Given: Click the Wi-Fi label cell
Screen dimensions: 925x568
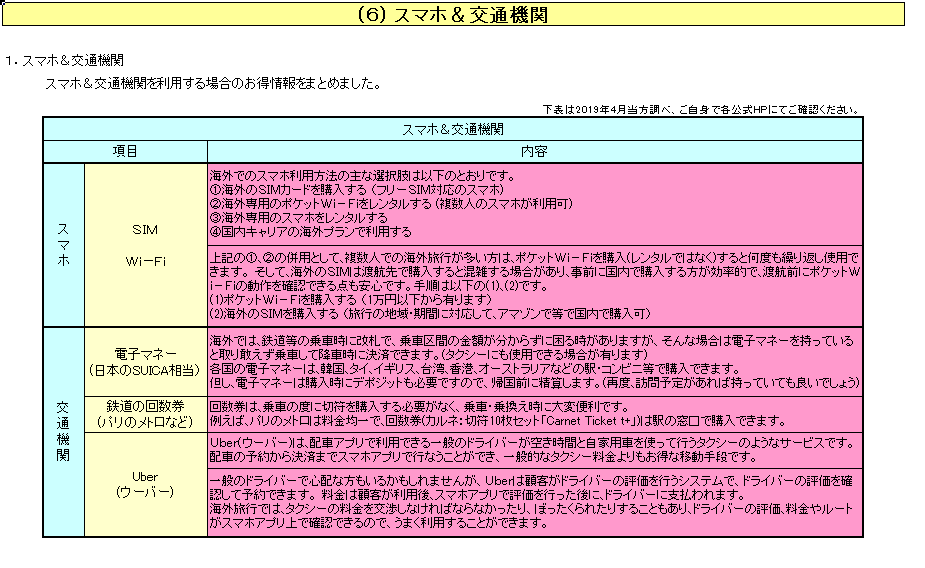Looking at the screenshot, I should tap(145, 261).
